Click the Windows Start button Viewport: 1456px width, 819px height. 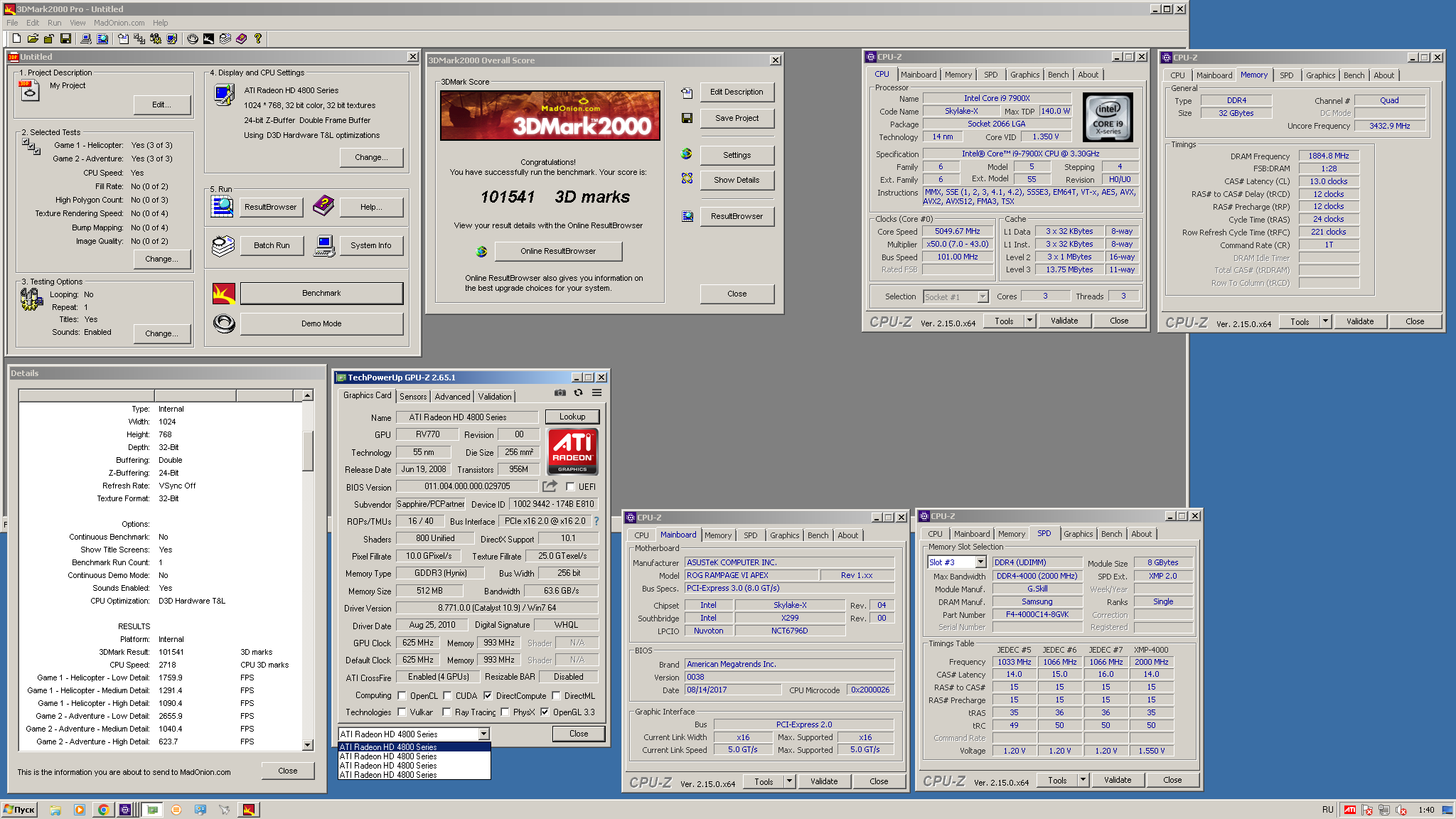19,810
